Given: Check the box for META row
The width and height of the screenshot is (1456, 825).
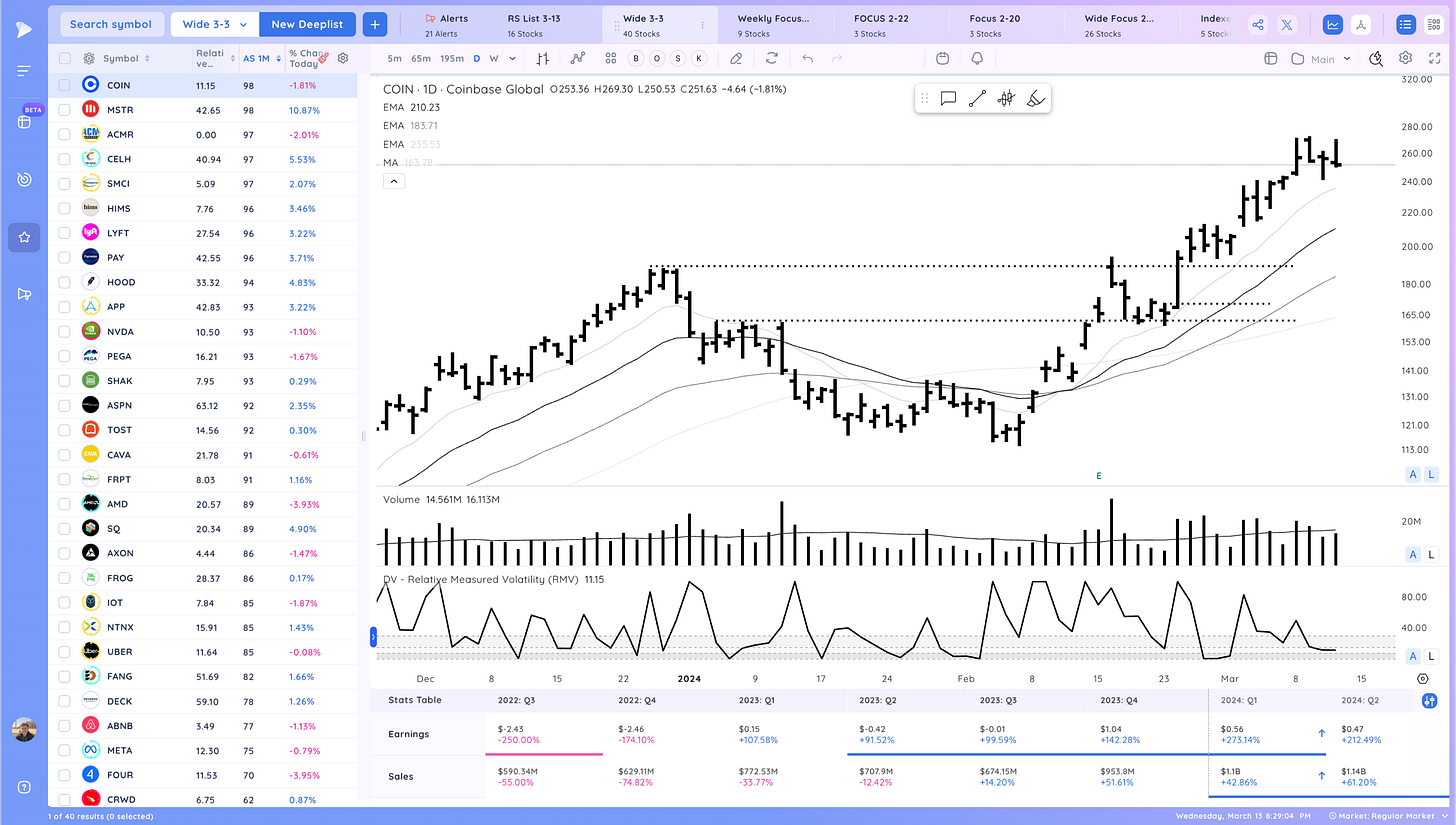Looking at the screenshot, I should [x=65, y=750].
